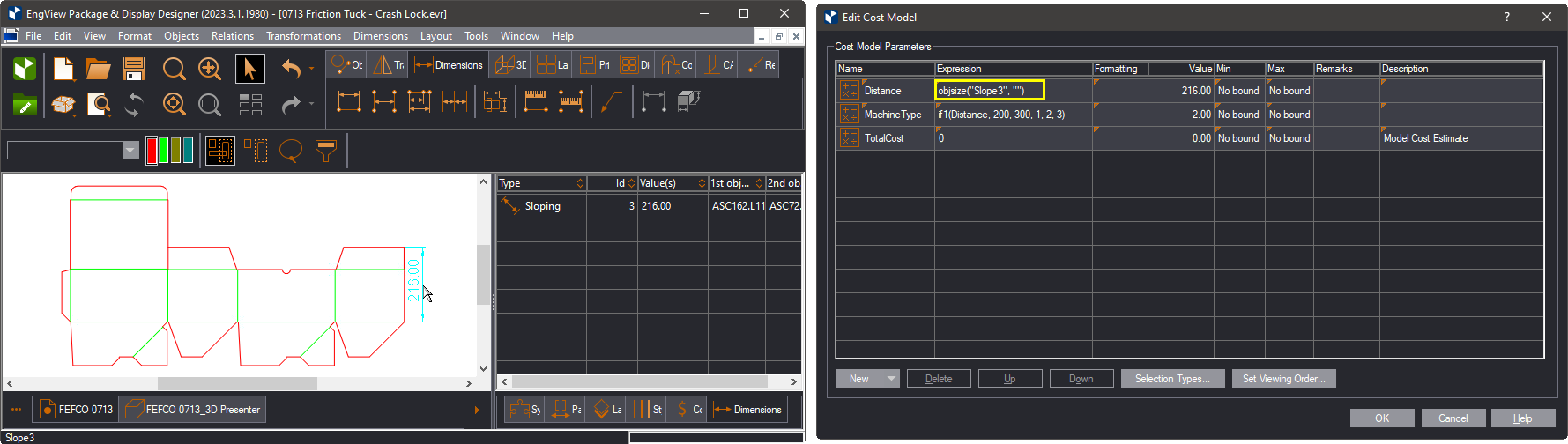This screenshot has width=1568, height=444.
Task: Select the green color swatch
Action: point(164,151)
